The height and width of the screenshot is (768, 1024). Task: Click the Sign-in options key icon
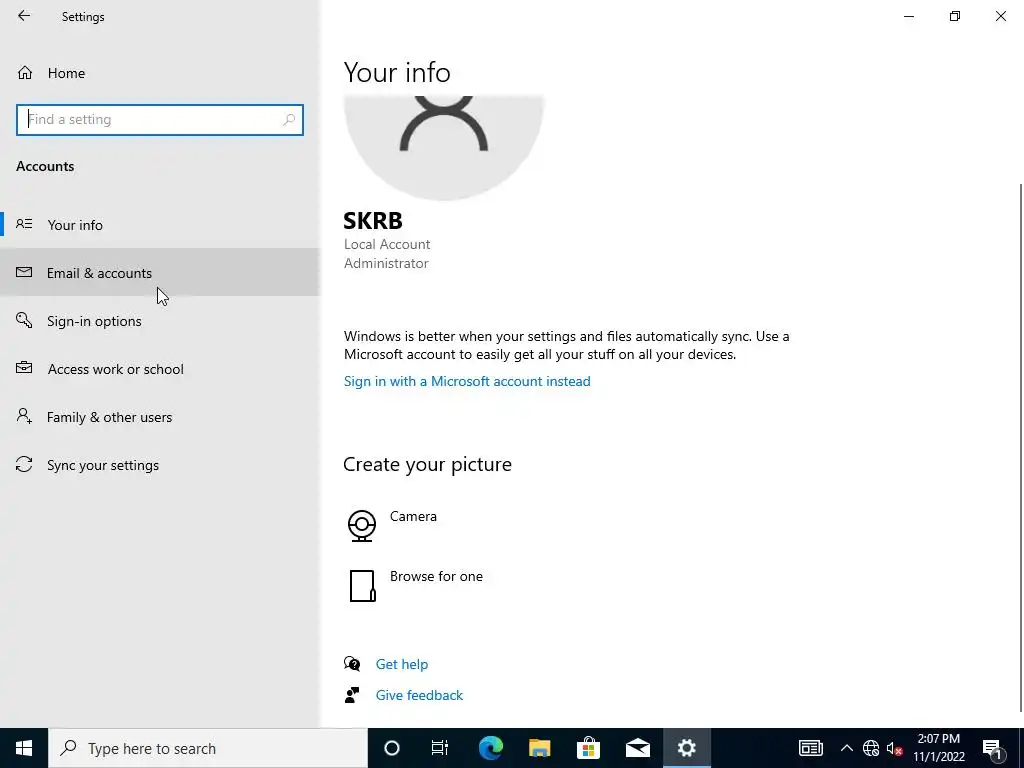(x=24, y=320)
